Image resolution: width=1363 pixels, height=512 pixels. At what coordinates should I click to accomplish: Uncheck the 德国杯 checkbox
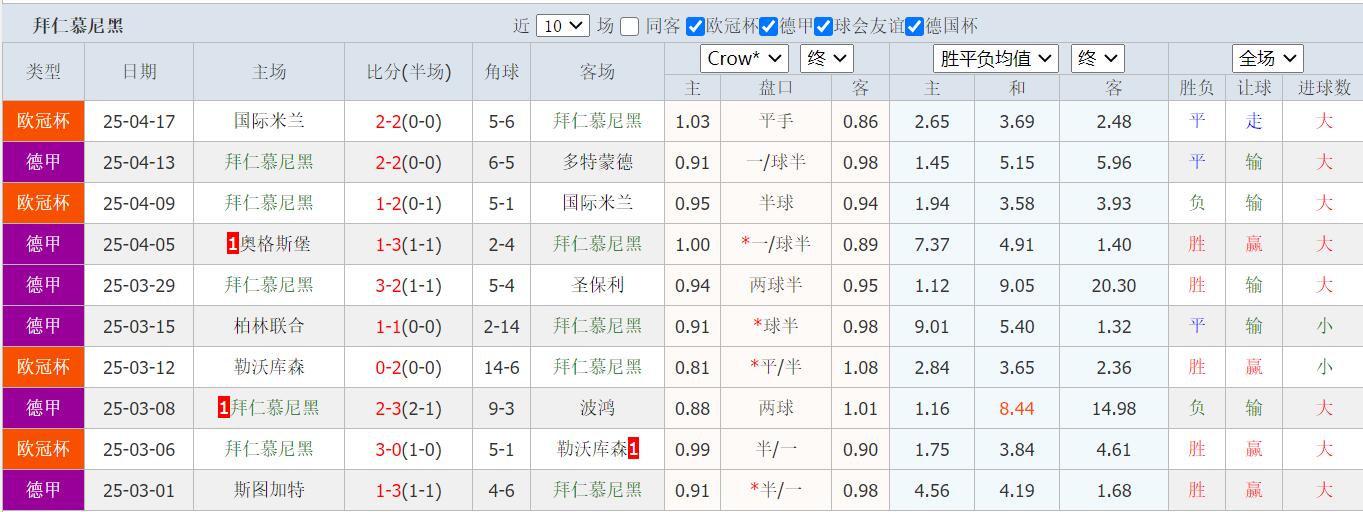pos(914,27)
